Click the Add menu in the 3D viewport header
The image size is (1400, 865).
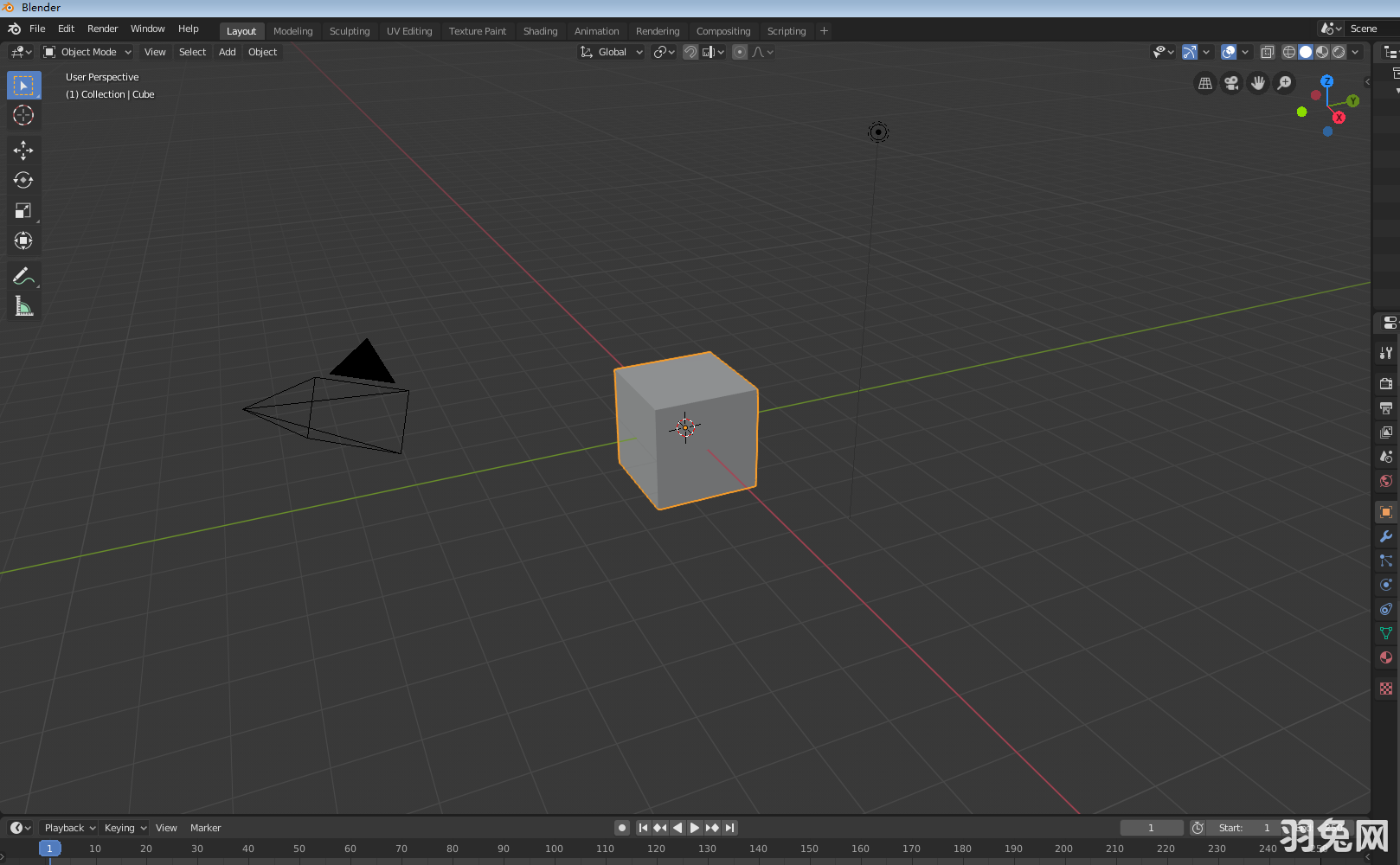tap(227, 52)
